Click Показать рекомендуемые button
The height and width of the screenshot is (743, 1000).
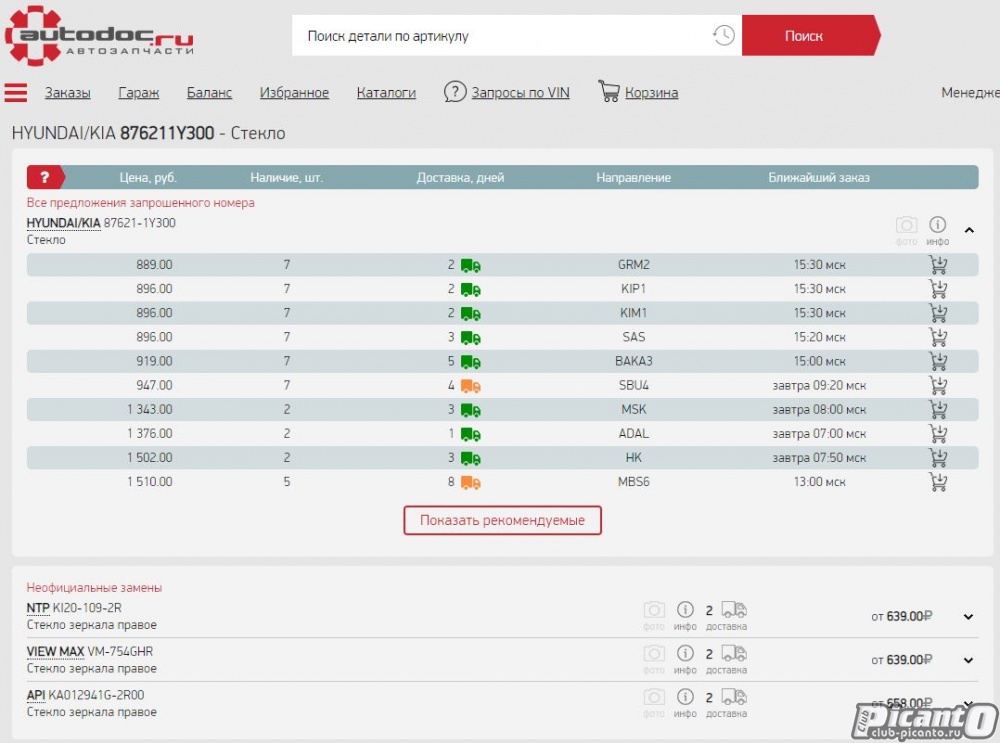point(503,520)
